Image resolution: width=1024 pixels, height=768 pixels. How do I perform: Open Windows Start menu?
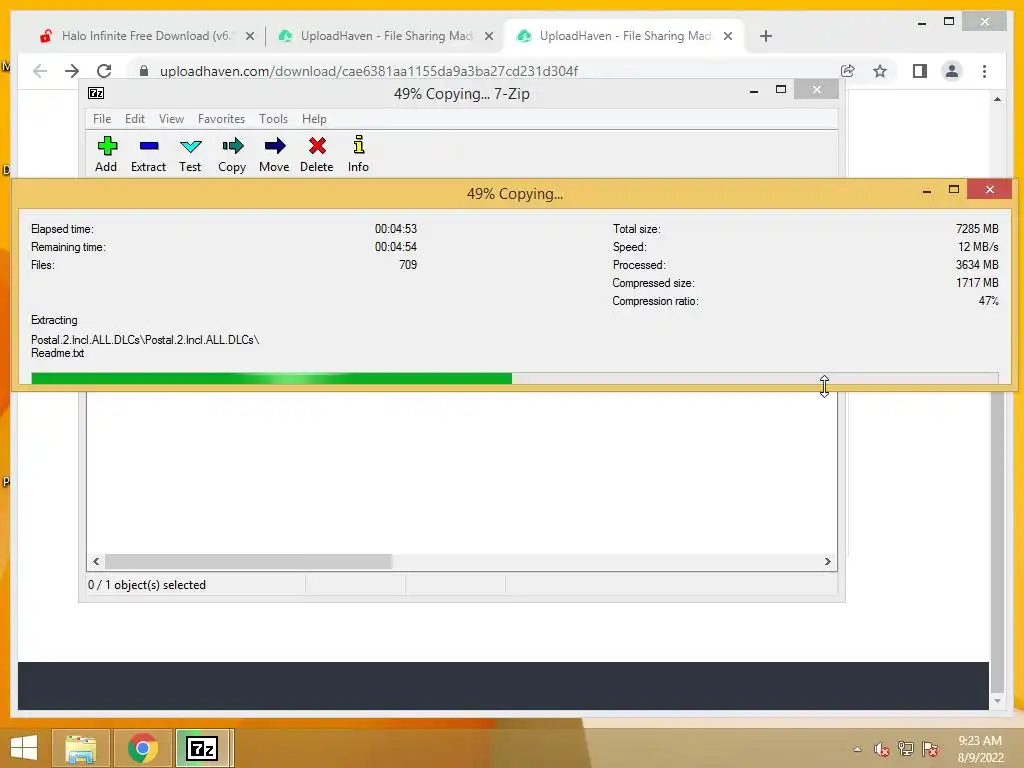(24, 748)
